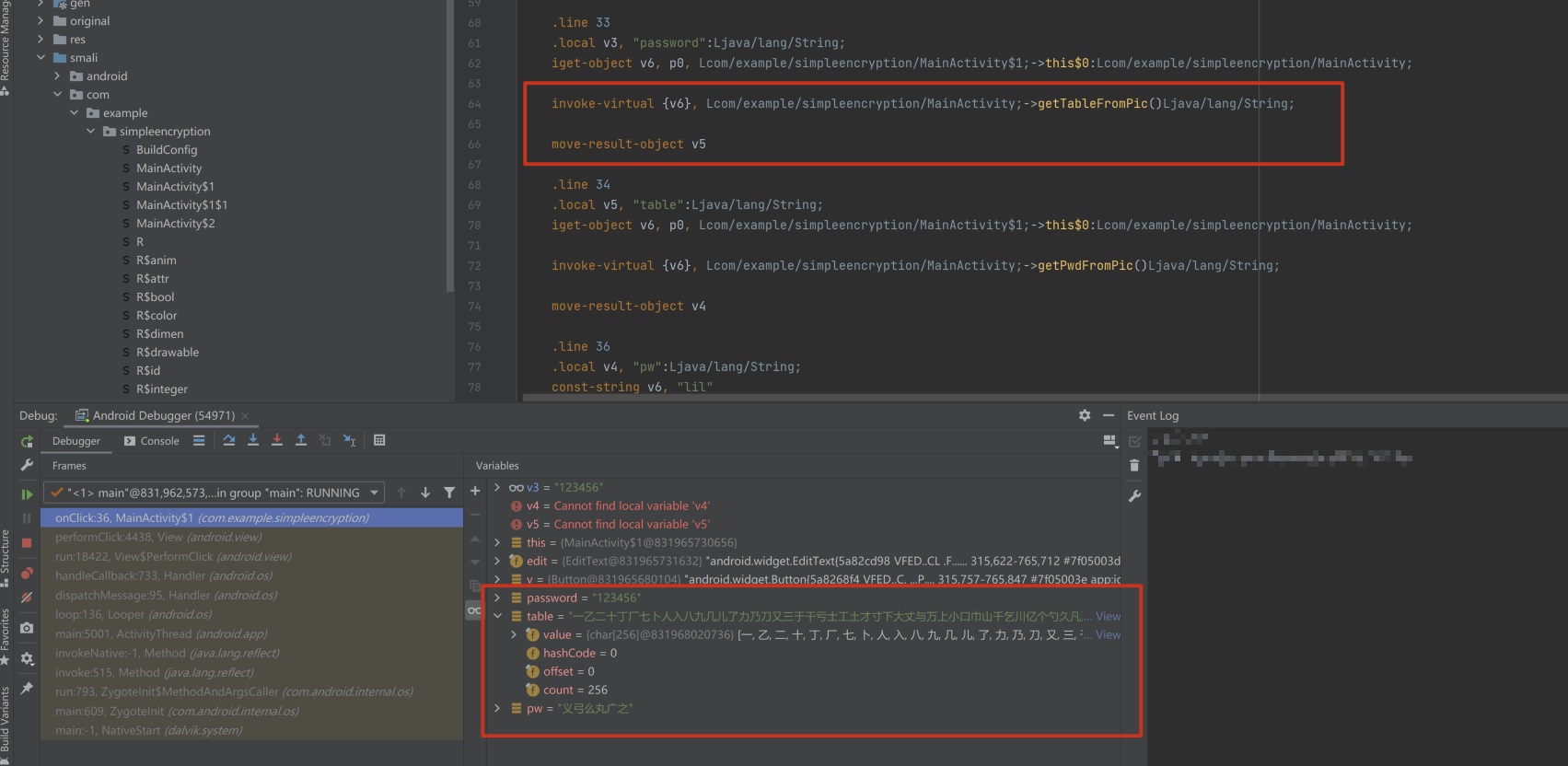Open MainActivity$1$1 smali file in tree
This screenshot has height=766, width=1568.
click(181, 204)
